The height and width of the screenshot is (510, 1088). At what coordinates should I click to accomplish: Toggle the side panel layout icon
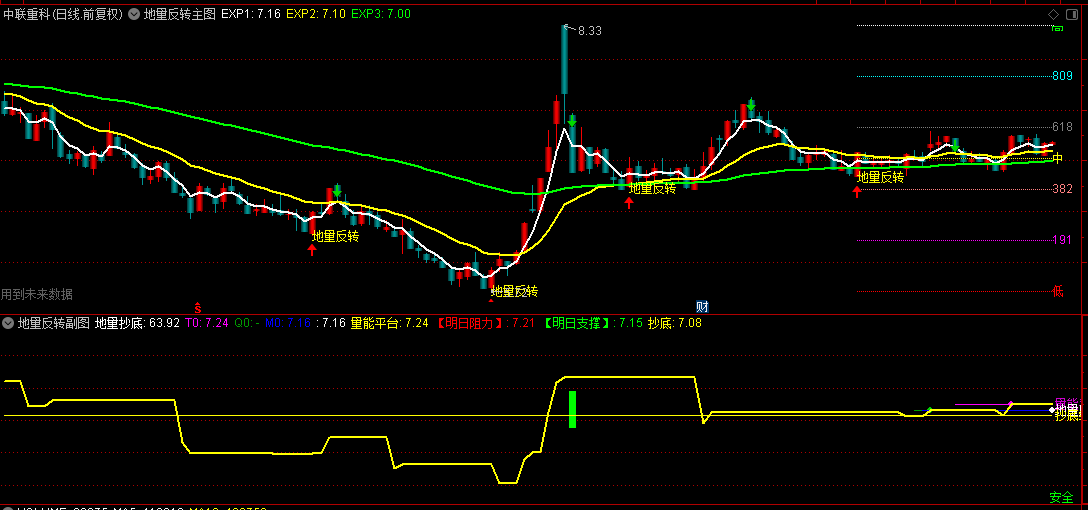pyautogui.click(x=1071, y=14)
